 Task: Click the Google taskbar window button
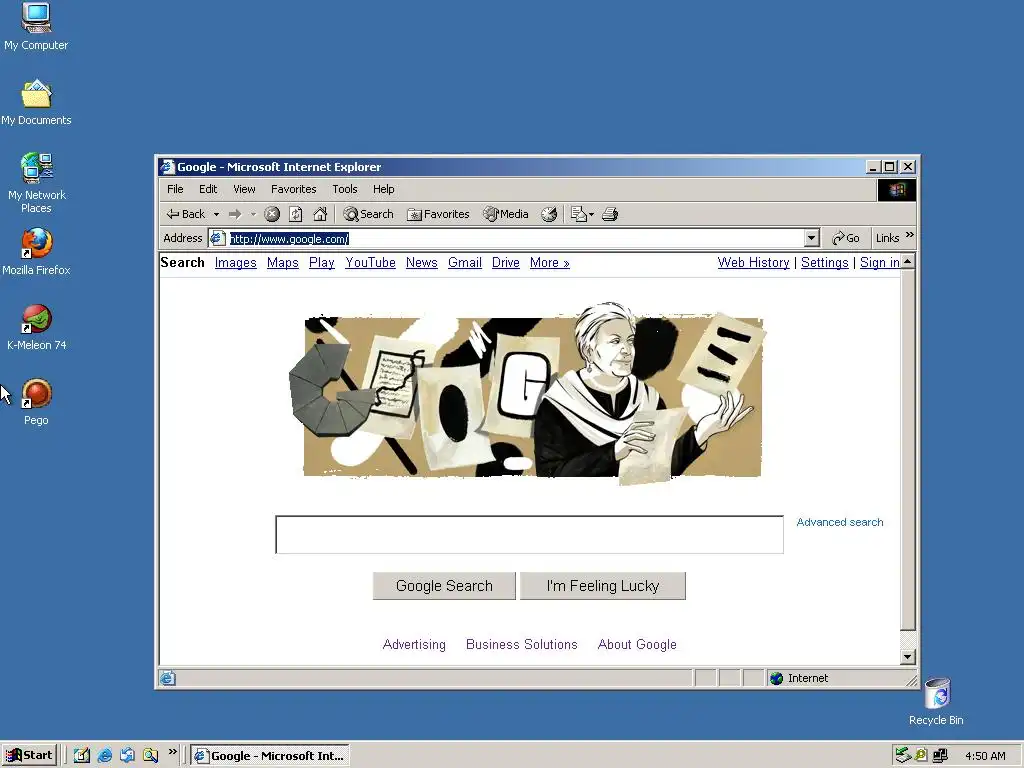tap(270, 756)
